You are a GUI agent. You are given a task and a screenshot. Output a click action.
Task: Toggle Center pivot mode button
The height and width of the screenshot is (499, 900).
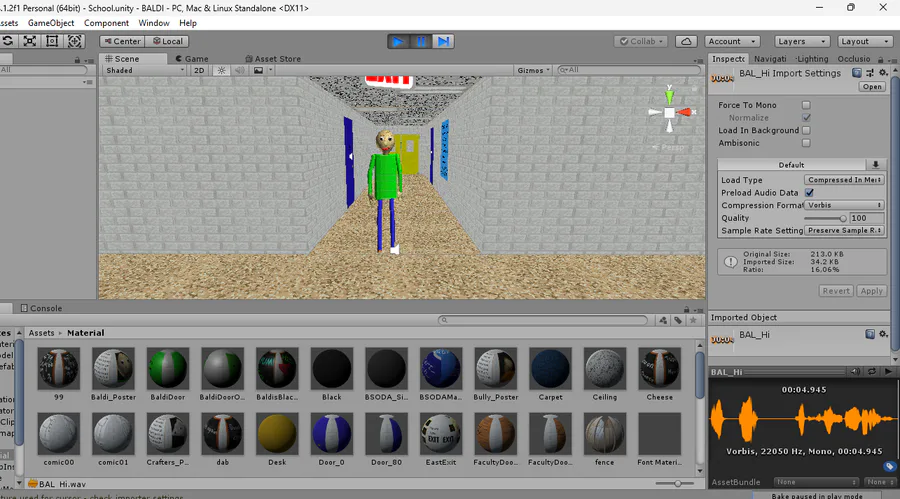[122, 41]
